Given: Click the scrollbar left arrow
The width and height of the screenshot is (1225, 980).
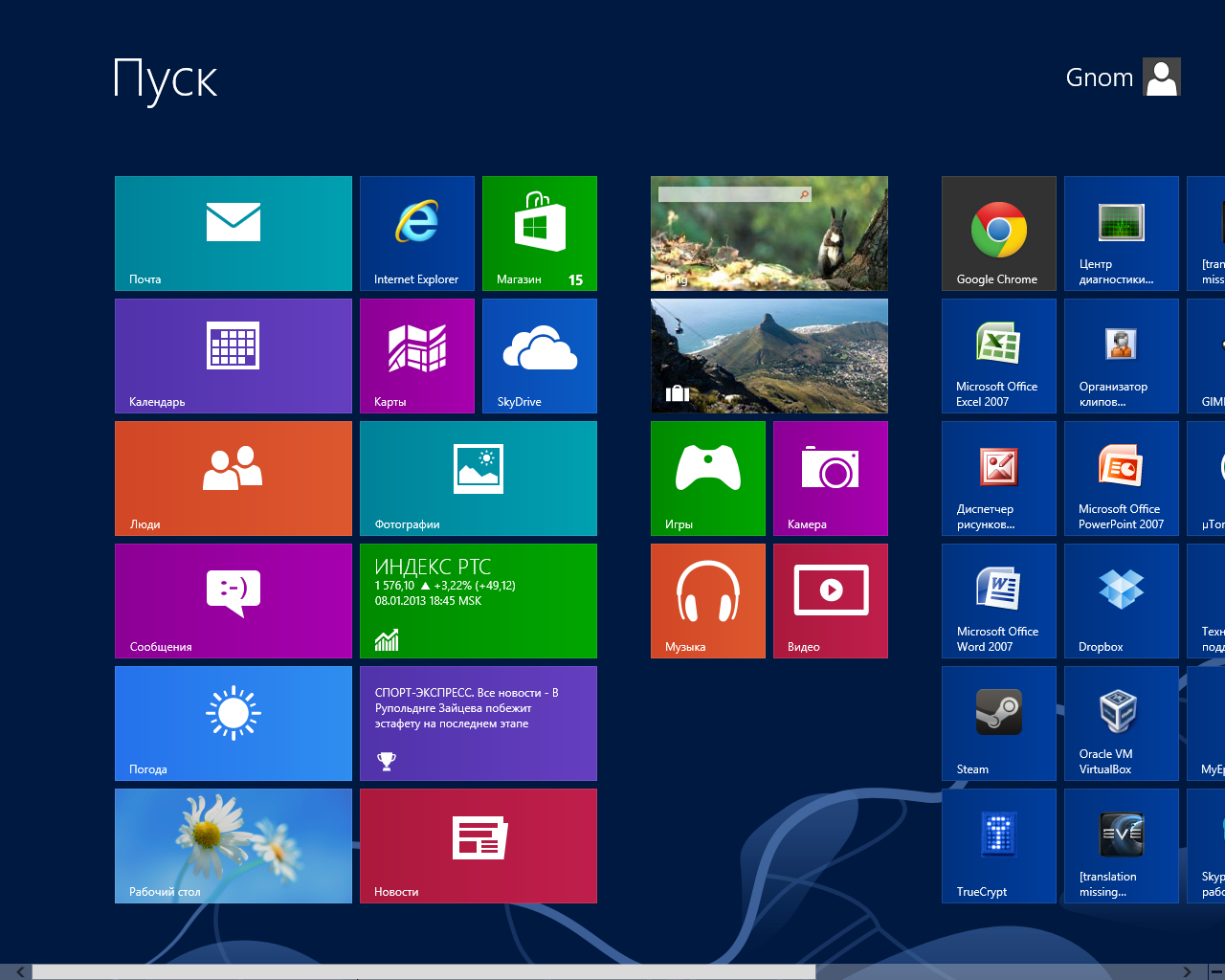Looking at the screenshot, I should tap(21, 972).
